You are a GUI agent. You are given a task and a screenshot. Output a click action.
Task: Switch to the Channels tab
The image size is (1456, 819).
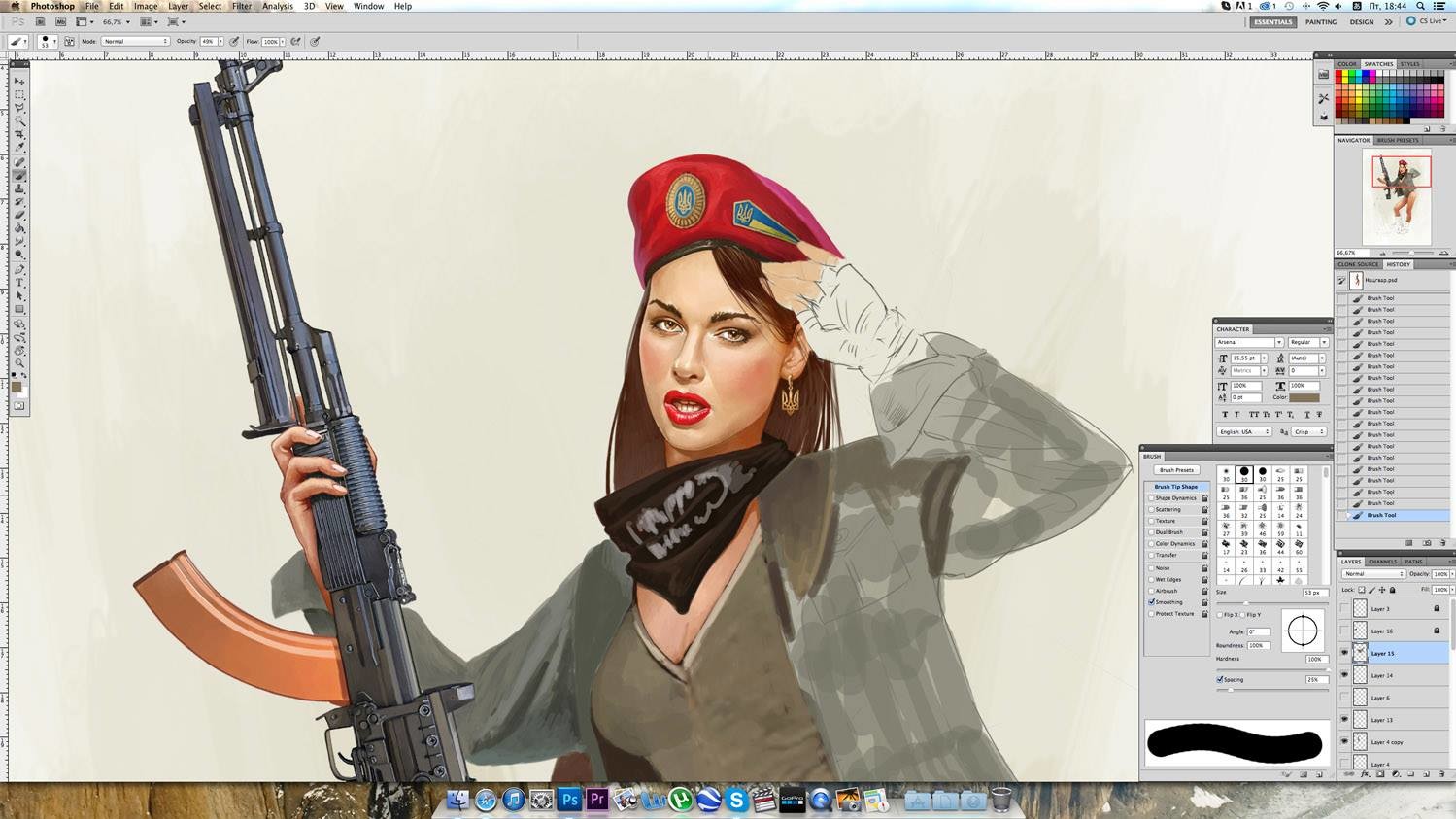pos(1382,562)
